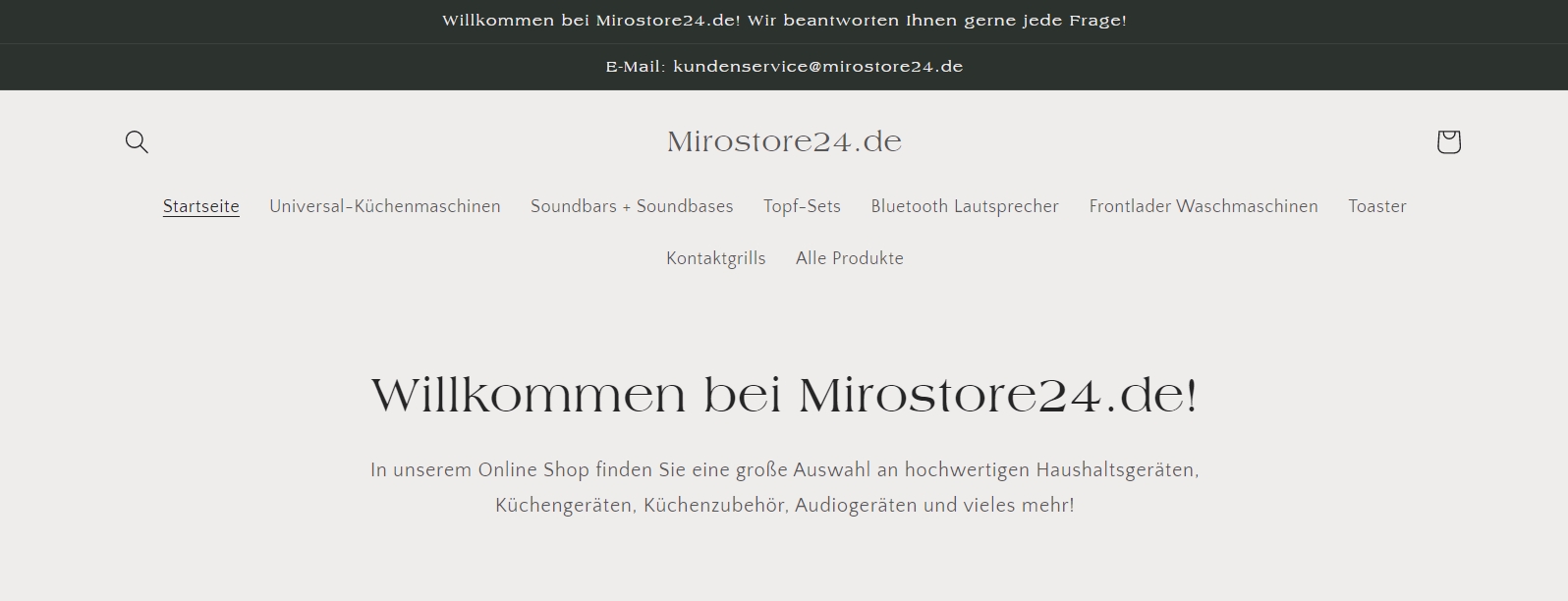Open the shopping cart bag icon
The height and width of the screenshot is (601, 1568).
pyautogui.click(x=1448, y=142)
